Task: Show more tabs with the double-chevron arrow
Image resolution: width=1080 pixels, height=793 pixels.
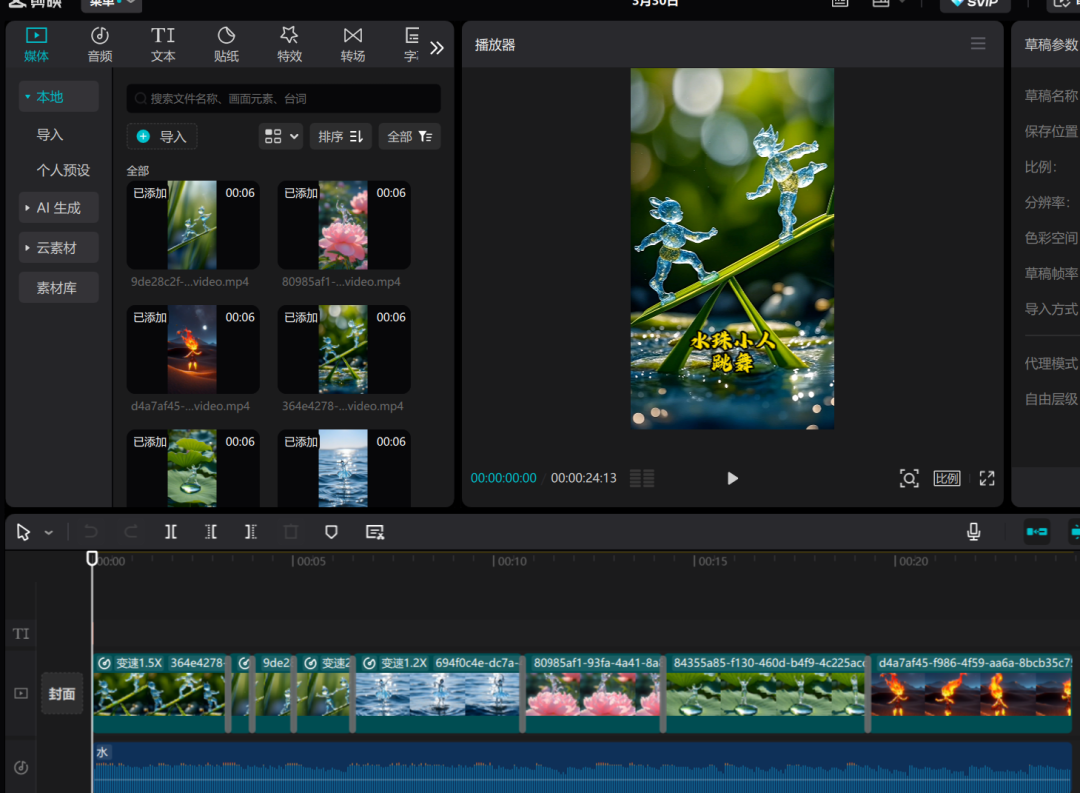Action: click(437, 48)
